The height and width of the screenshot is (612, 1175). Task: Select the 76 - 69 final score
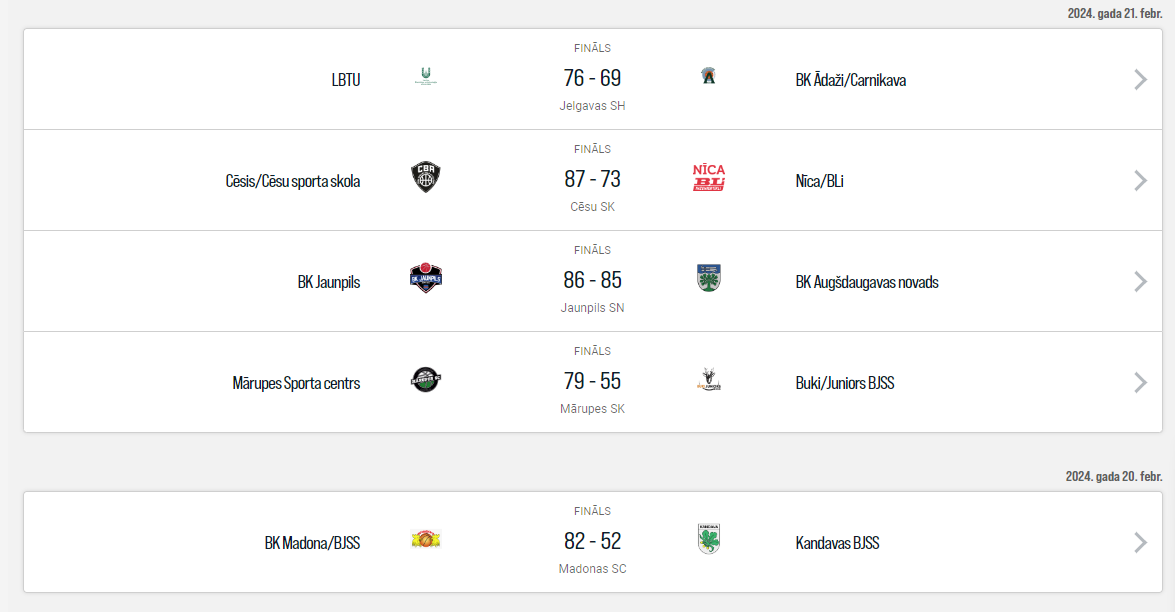pyautogui.click(x=592, y=78)
